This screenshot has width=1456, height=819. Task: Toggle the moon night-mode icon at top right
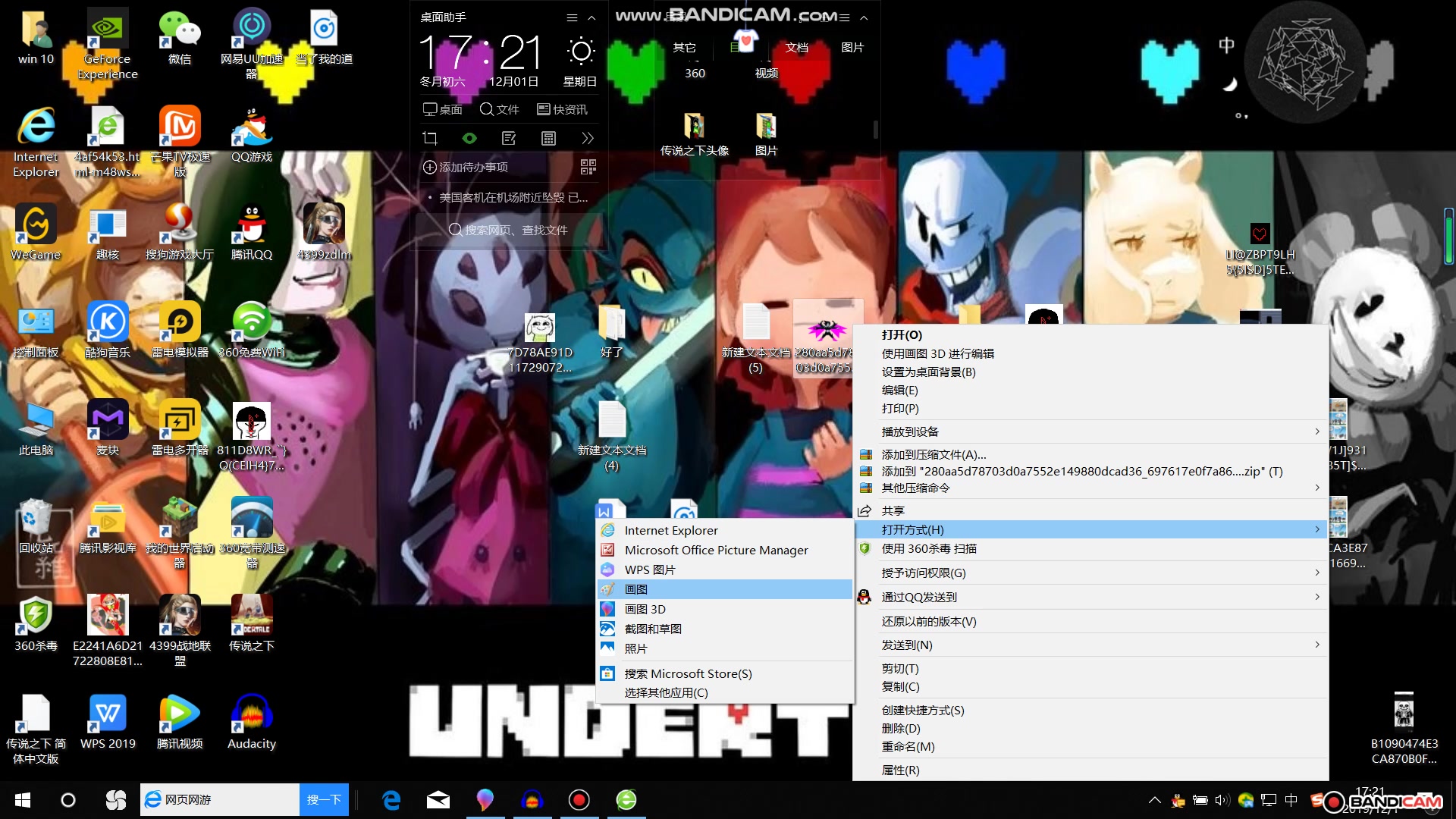(1229, 84)
